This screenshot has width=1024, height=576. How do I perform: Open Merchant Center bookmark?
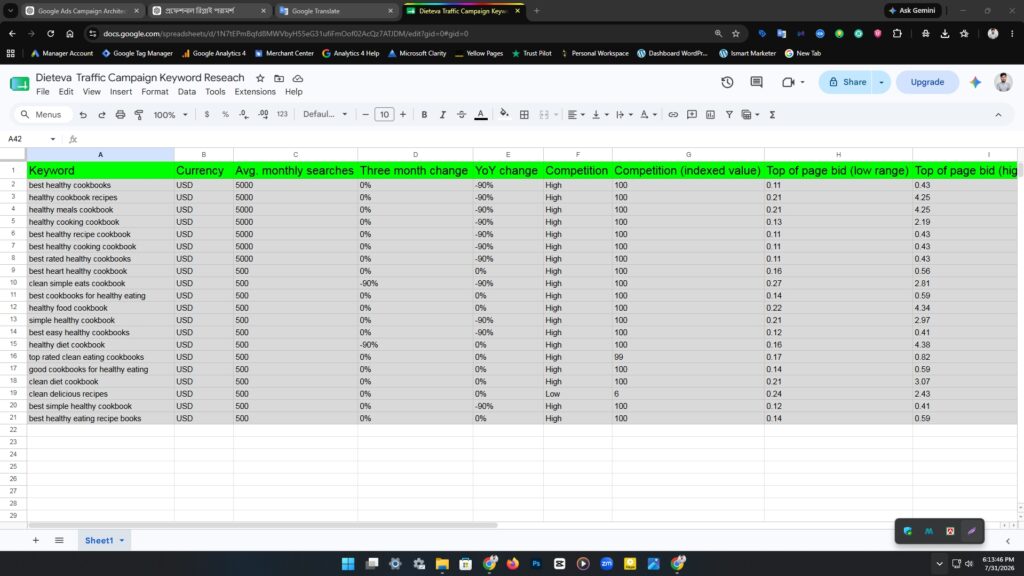coord(284,54)
